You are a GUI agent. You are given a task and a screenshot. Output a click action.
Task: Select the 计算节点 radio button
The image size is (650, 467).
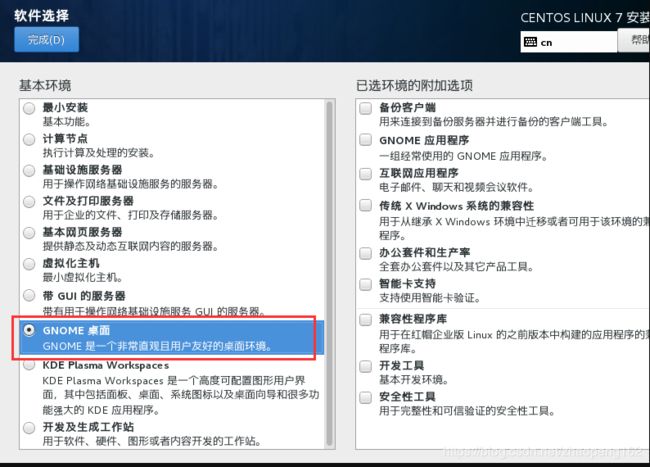(x=29, y=140)
